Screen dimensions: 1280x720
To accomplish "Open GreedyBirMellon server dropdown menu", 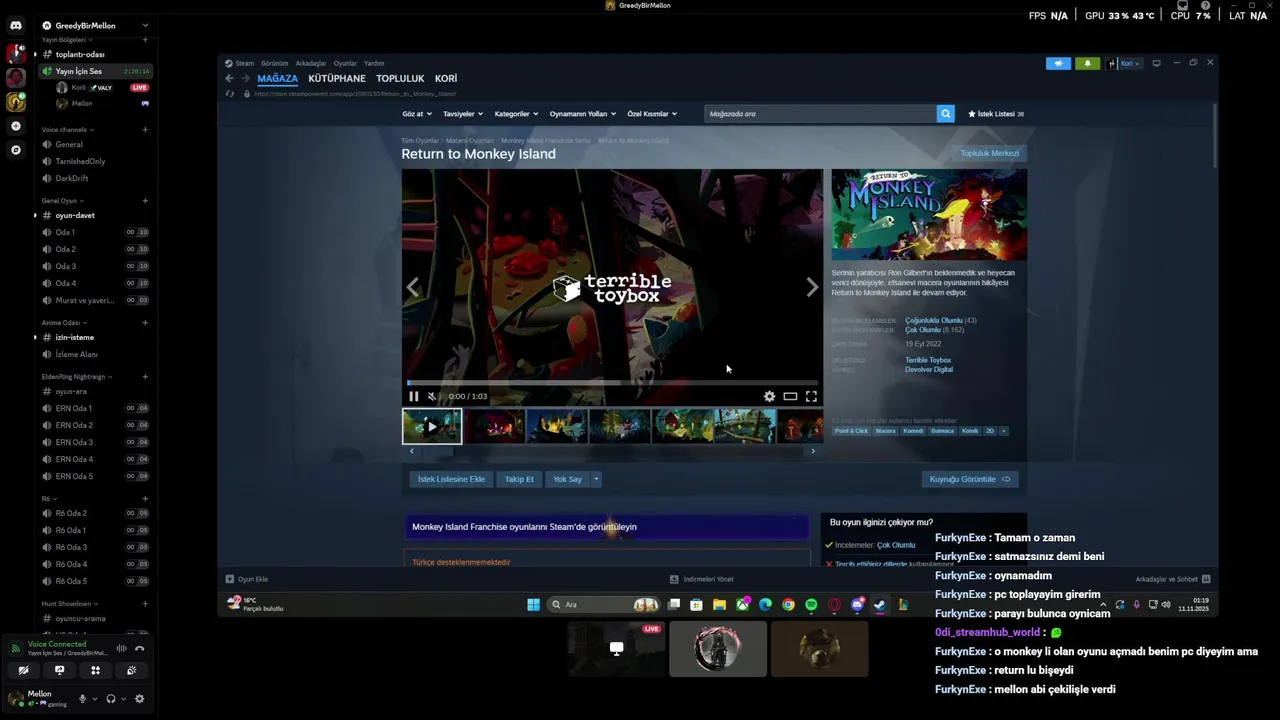I will click(145, 25).
